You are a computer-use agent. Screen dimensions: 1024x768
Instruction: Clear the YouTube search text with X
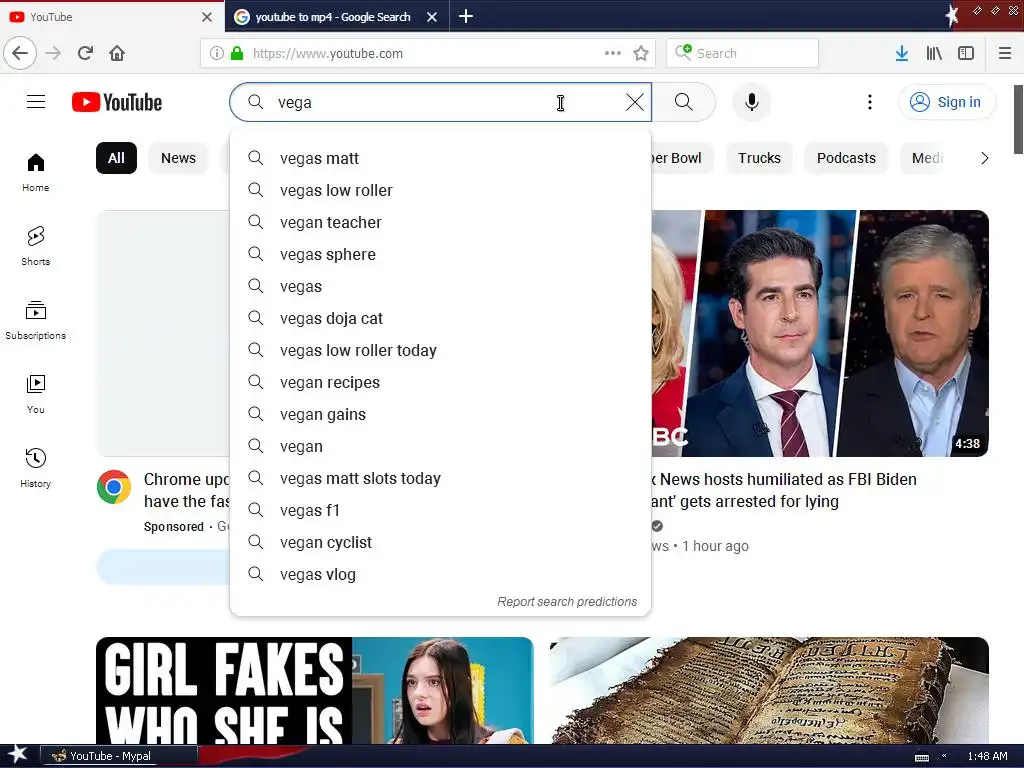[635, 102]
